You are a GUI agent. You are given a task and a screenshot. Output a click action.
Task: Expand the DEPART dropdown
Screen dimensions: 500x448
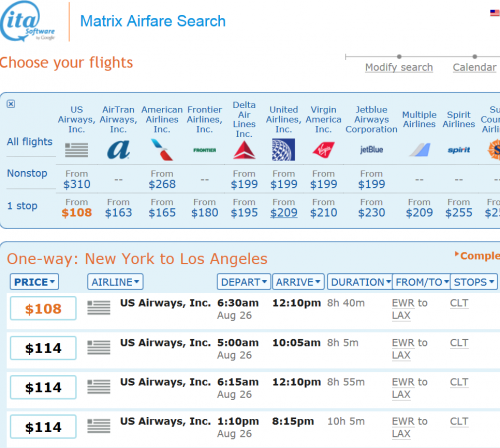(244, 282)
